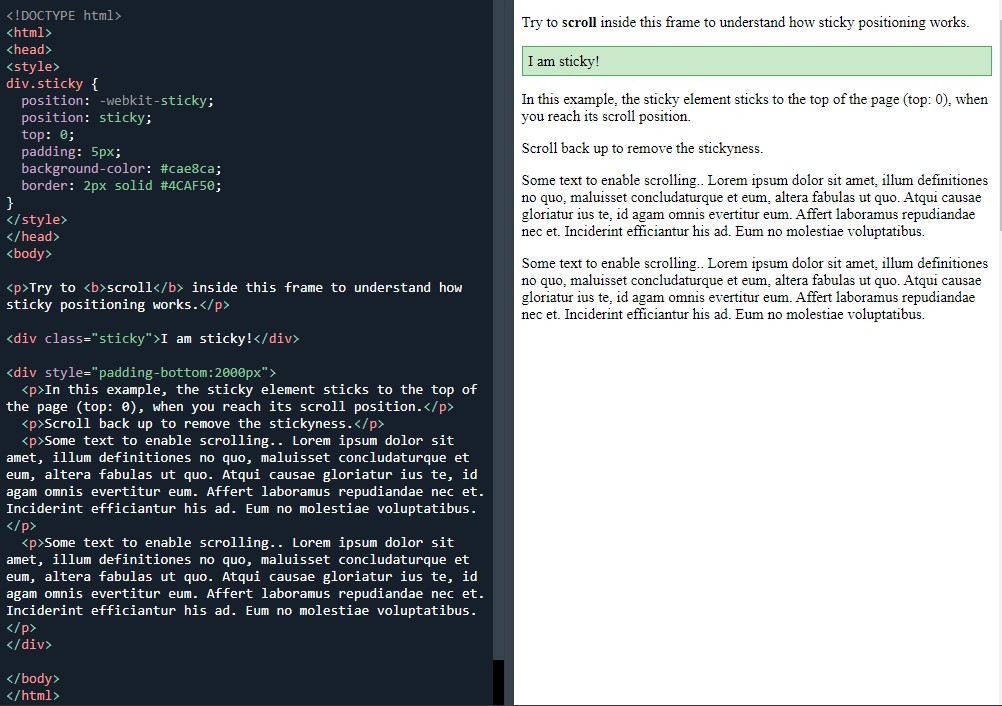Click the "div.sticky {" selector line

point(52,84)
